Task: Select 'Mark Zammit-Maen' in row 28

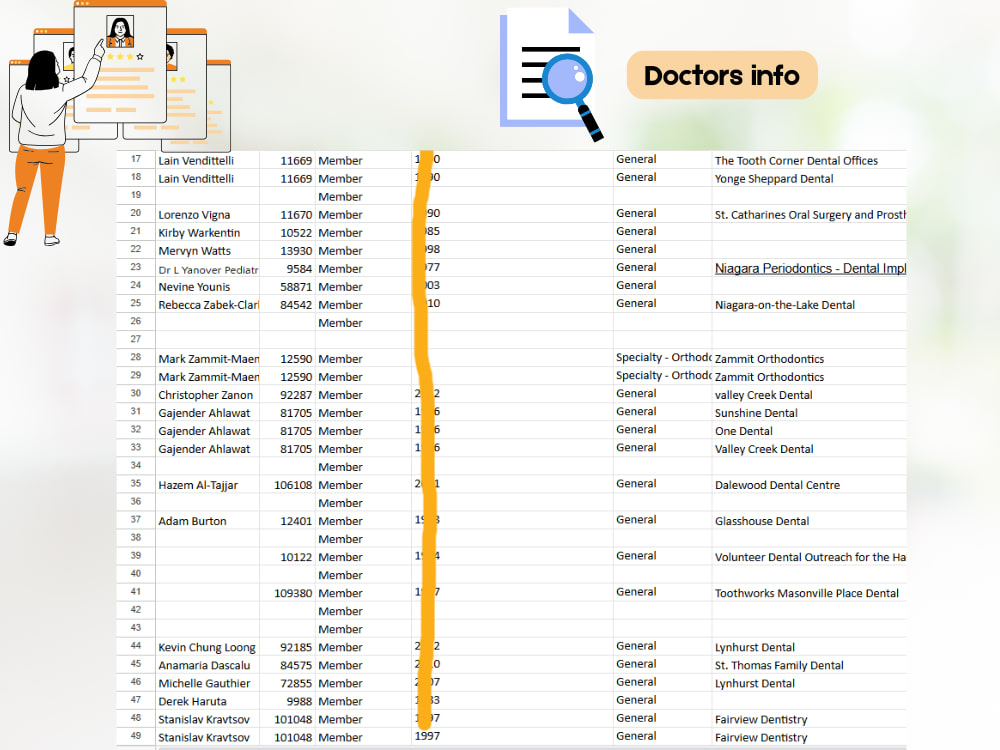Action: [208, 359]
